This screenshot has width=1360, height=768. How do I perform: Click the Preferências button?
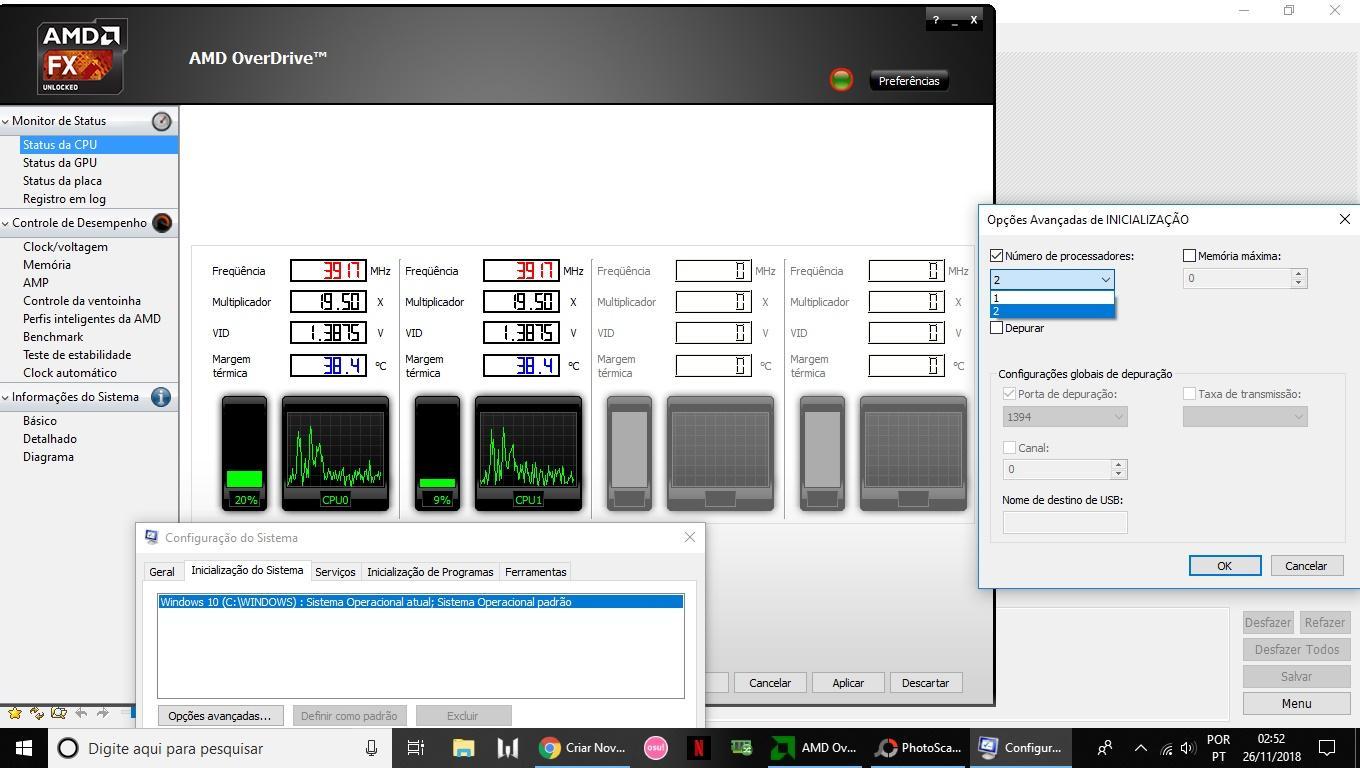[x=909, y=81]
